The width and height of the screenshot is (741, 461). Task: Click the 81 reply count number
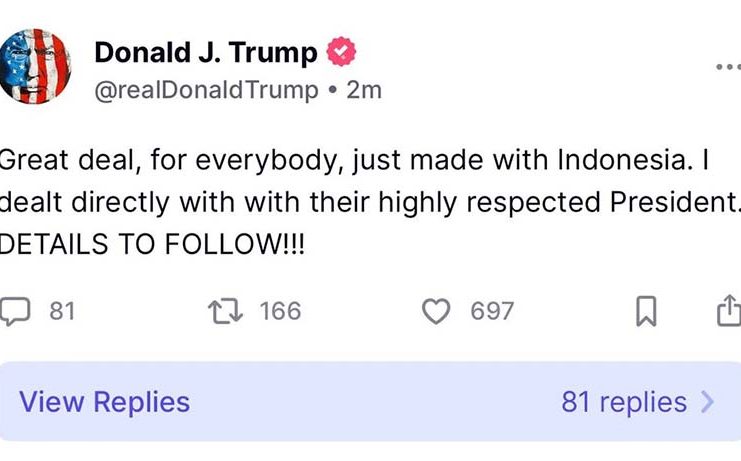coord(62,312)
